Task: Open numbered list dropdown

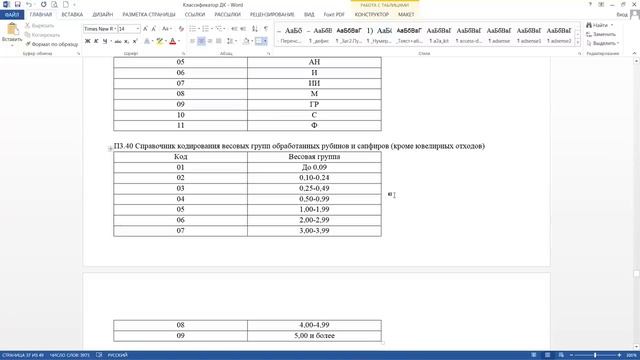Action: (212, 29)
